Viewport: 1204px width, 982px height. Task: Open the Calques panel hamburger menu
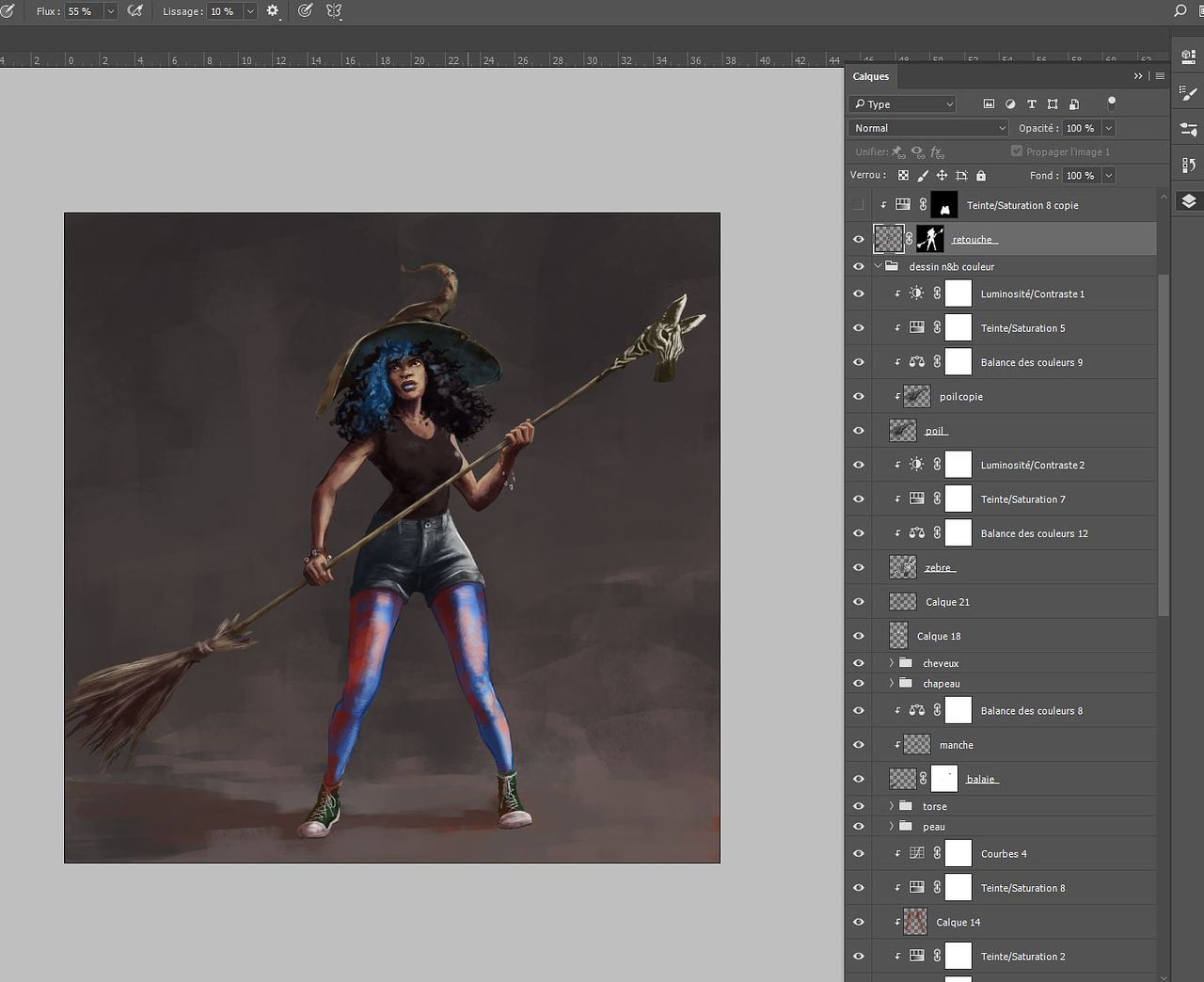[1160, 76]
